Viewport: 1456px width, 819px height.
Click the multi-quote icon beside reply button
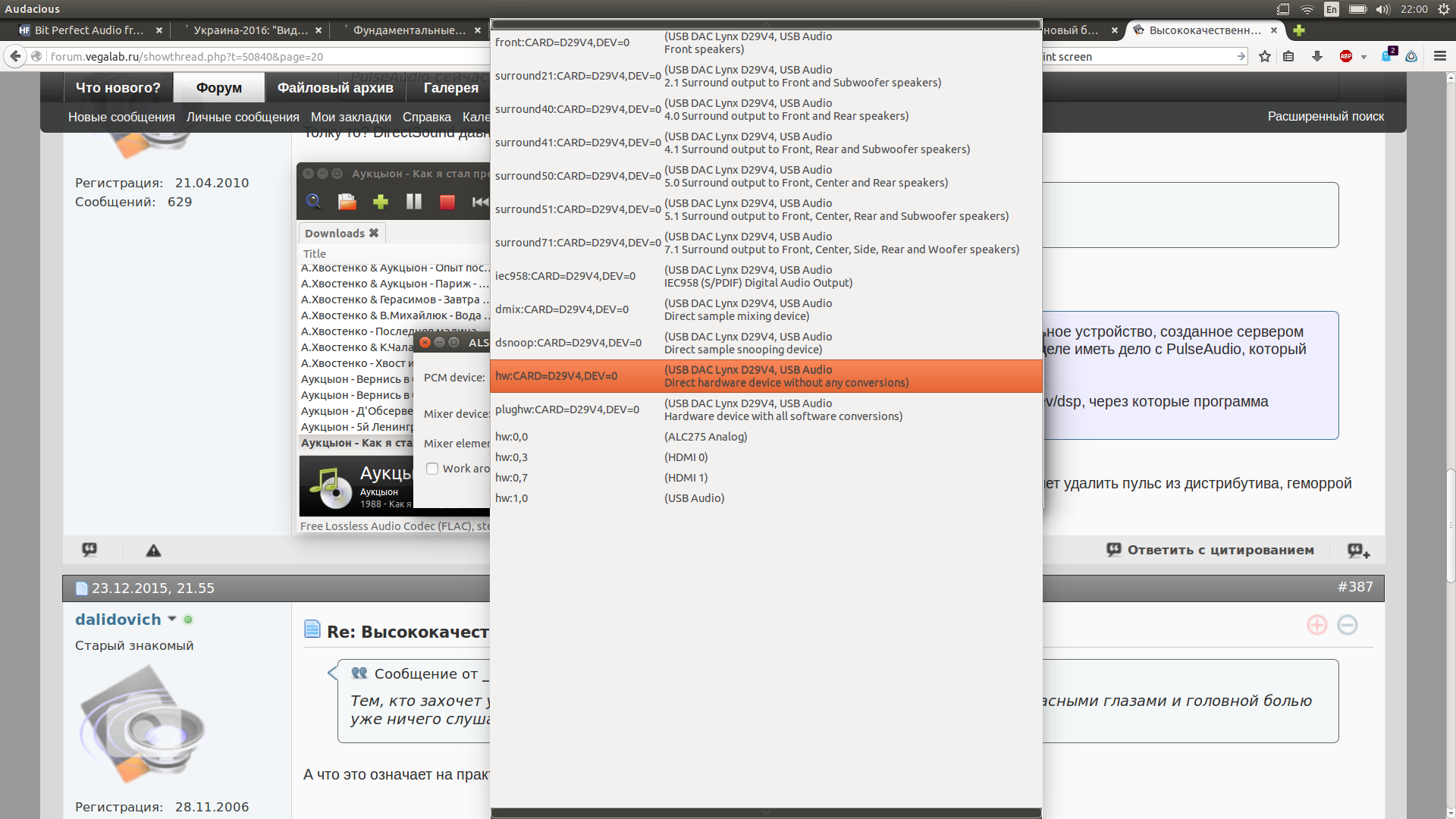tap(1358, 551)
